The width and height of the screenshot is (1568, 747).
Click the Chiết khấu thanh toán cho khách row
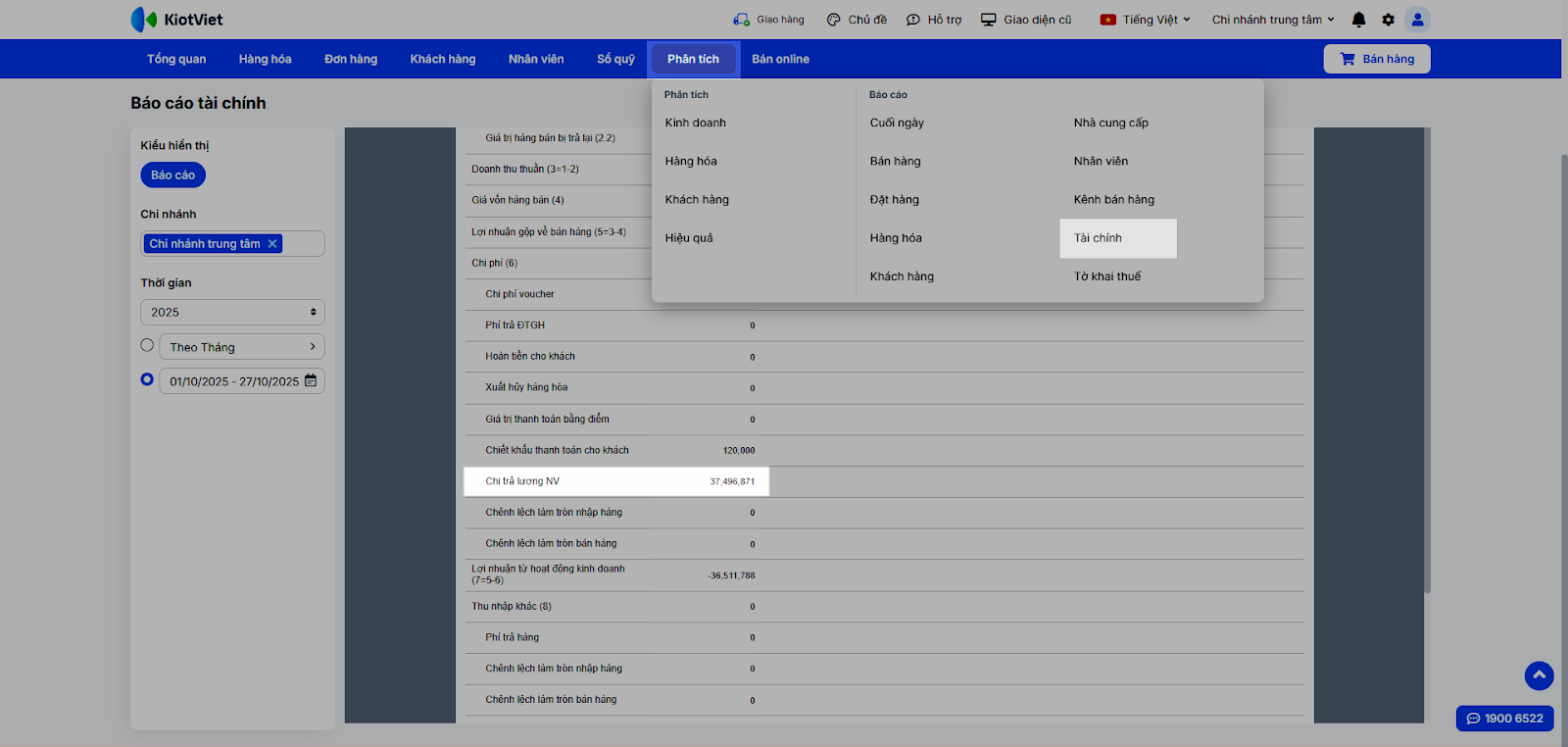(x=885, y=450)
